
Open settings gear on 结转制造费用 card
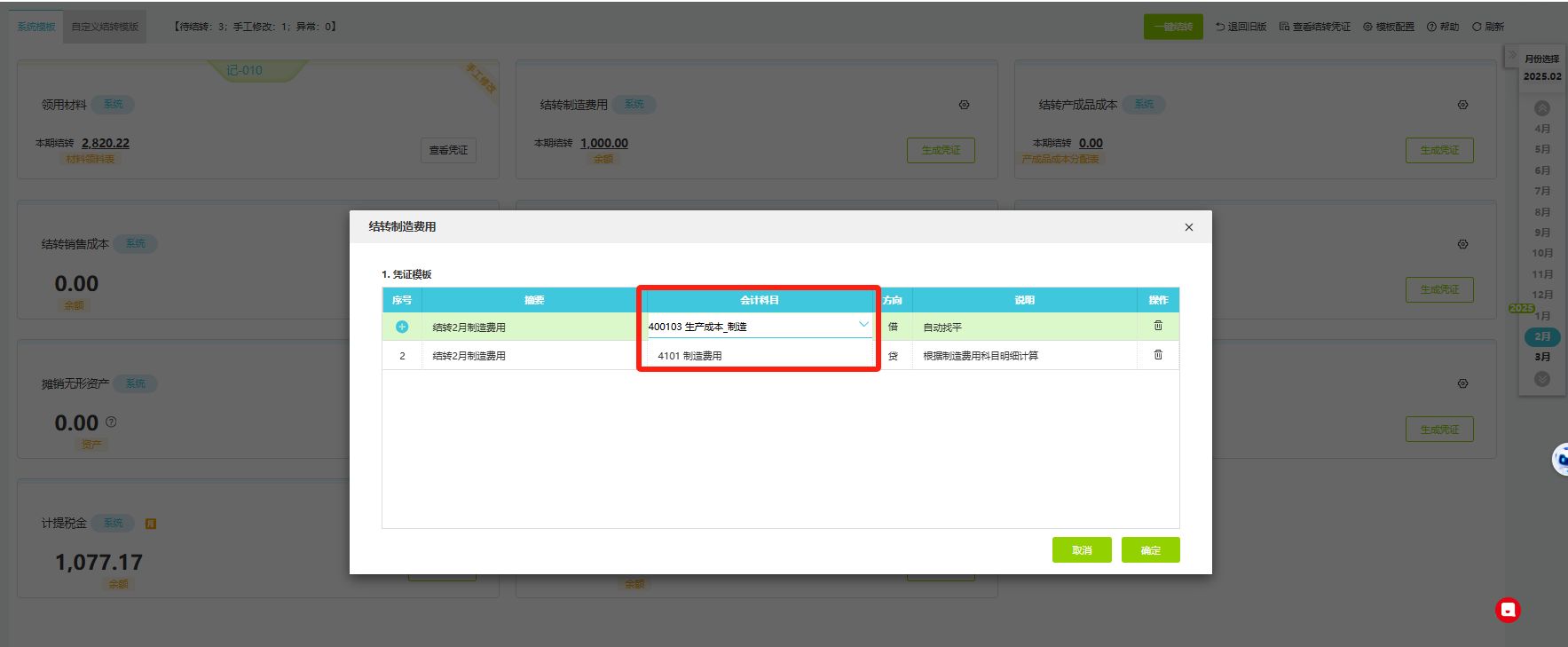coord(964,105)
